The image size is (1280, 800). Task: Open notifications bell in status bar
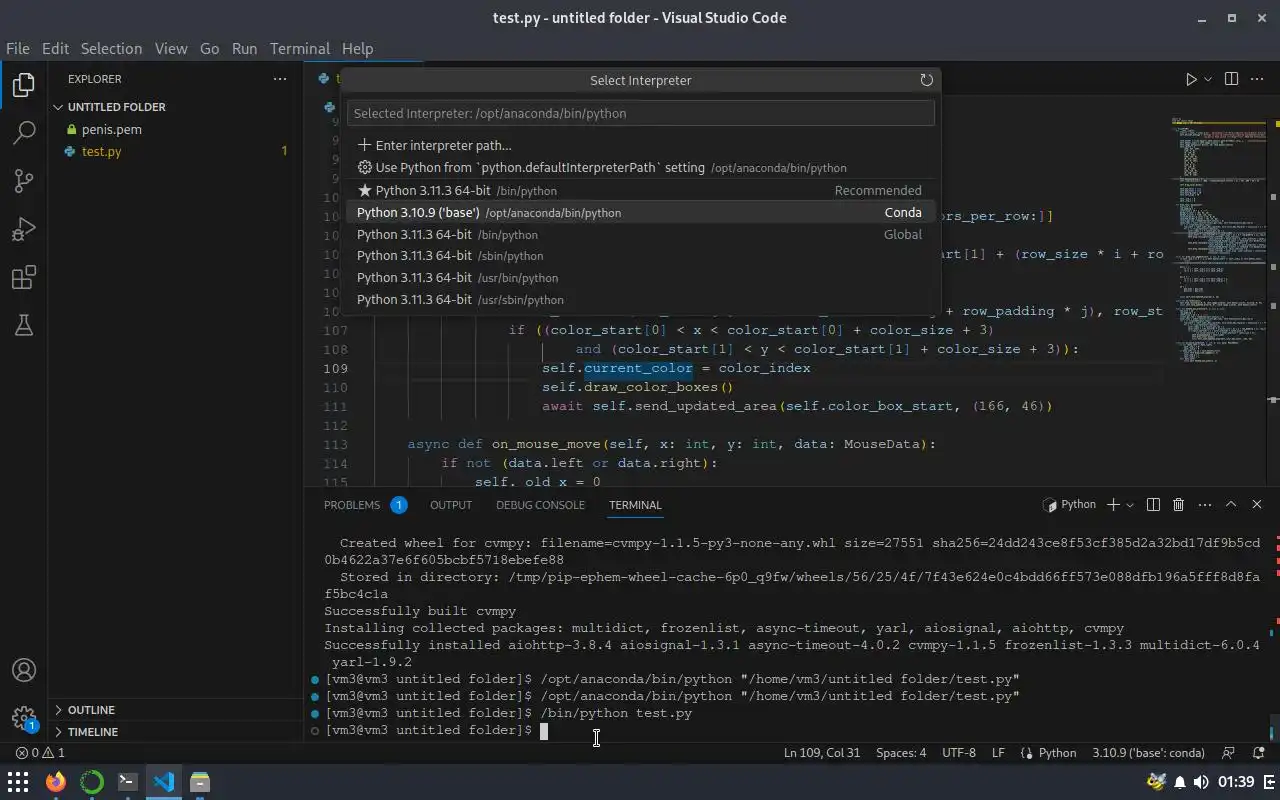1259,753
